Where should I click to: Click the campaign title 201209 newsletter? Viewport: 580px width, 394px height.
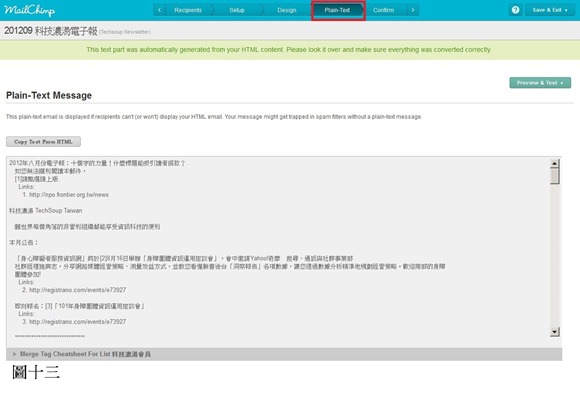[x=51, y=31]
